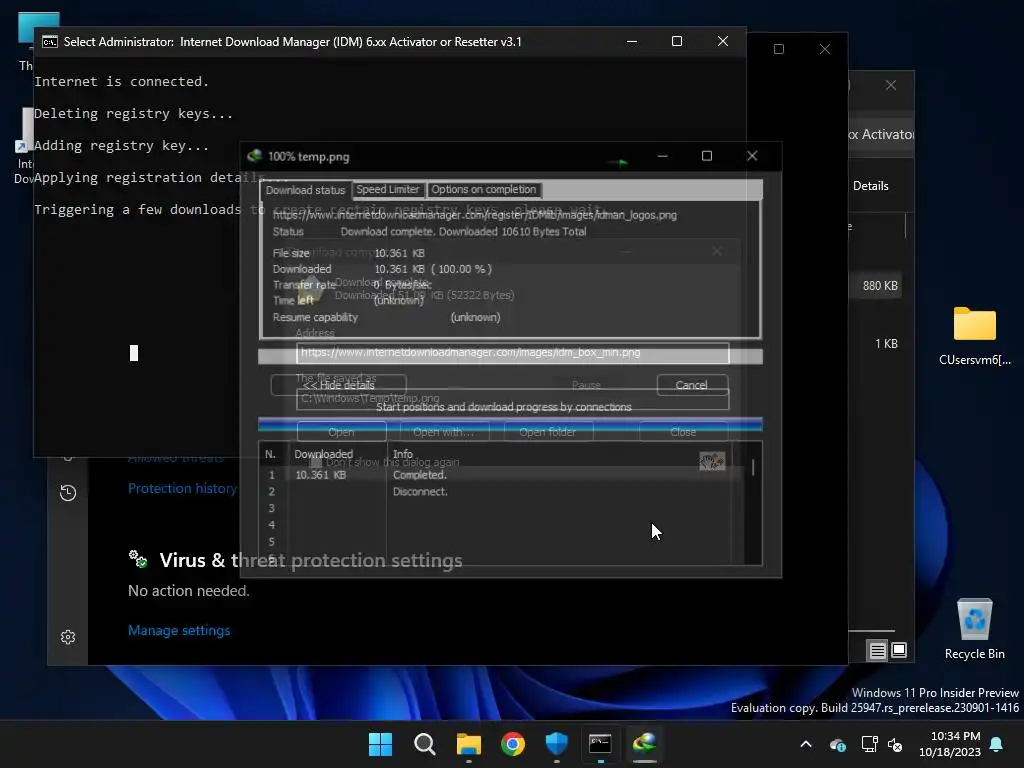
Task: Open the CUsersvm6 desktop folder
Action: pos(974,336)
